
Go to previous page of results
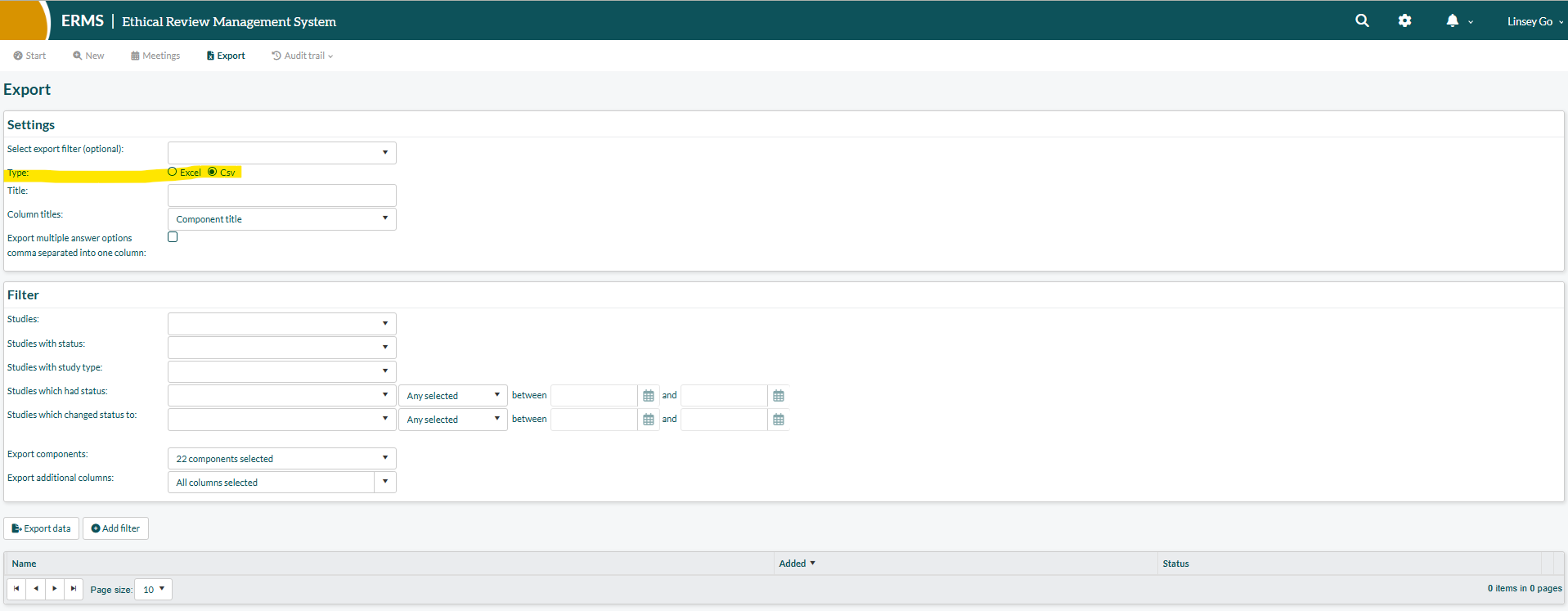(35, 589)
